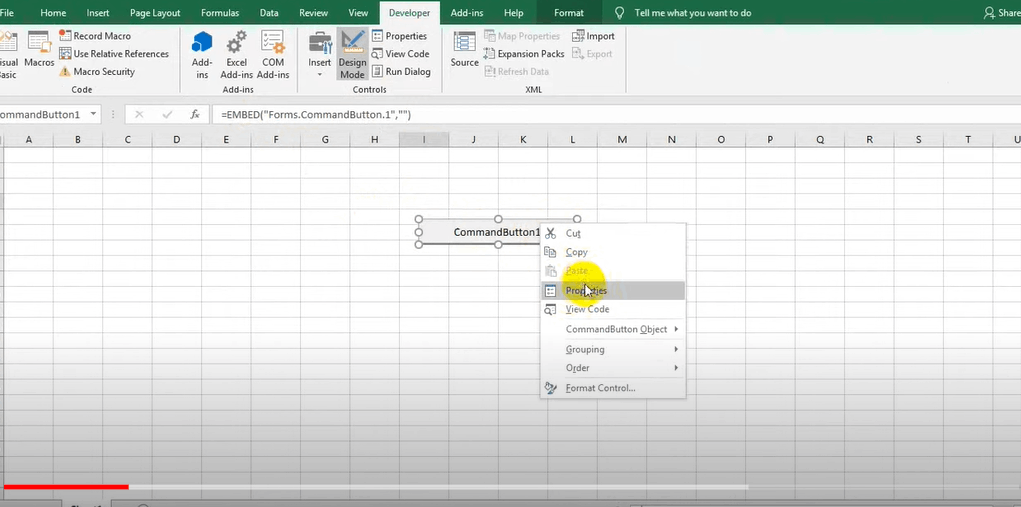Click Properties in the ribbon Controls group
Screen dimensions: 1021x507
click(x=399, y=36)
